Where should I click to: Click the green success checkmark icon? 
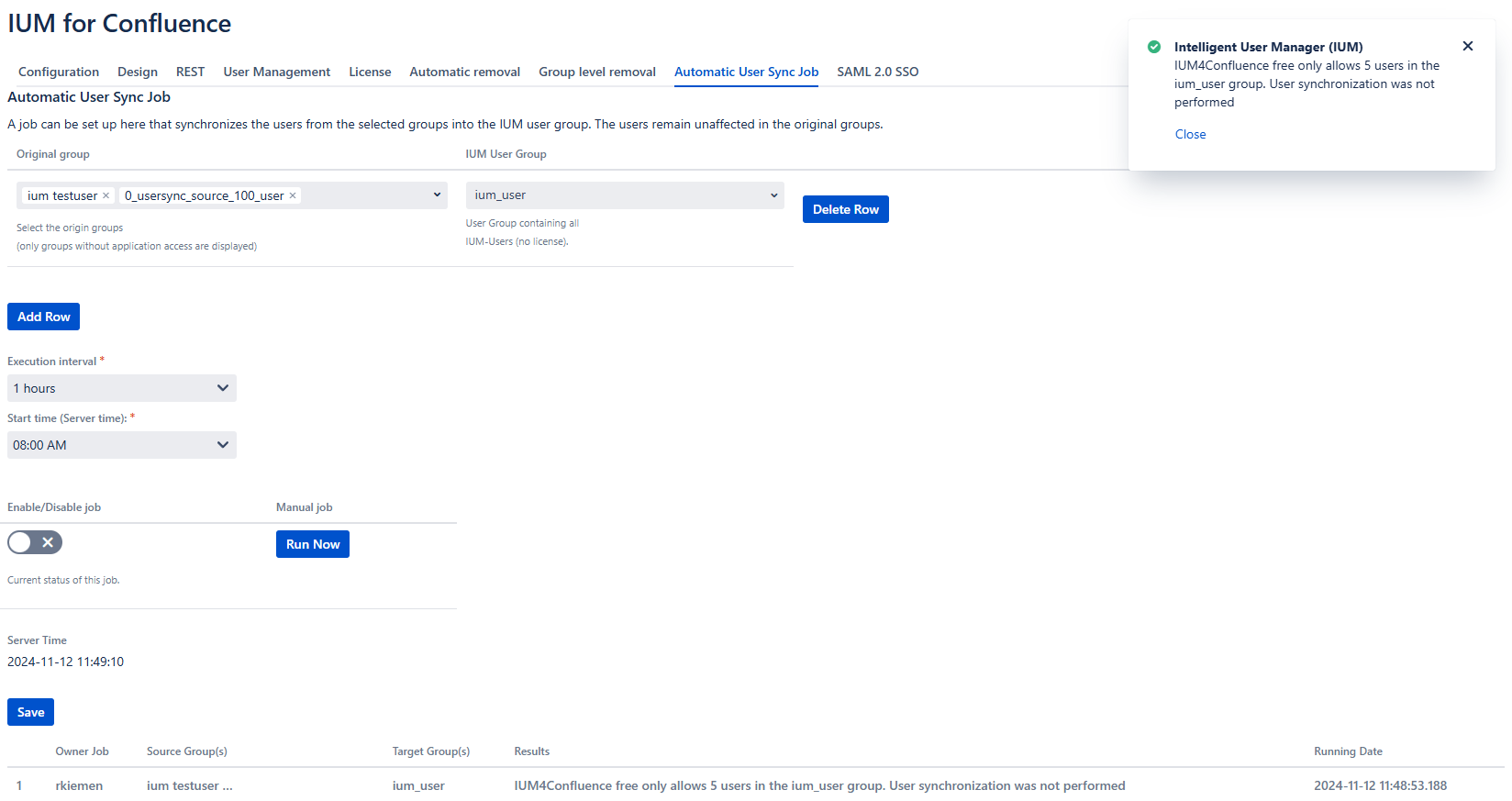coord(1154,47)
